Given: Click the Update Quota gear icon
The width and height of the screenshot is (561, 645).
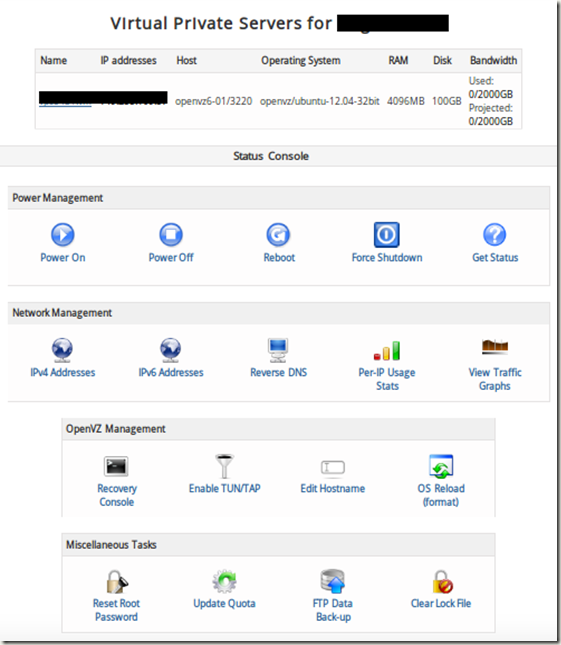Looking at the screenshot, I should pyautogui.click(x=224, y=581).
